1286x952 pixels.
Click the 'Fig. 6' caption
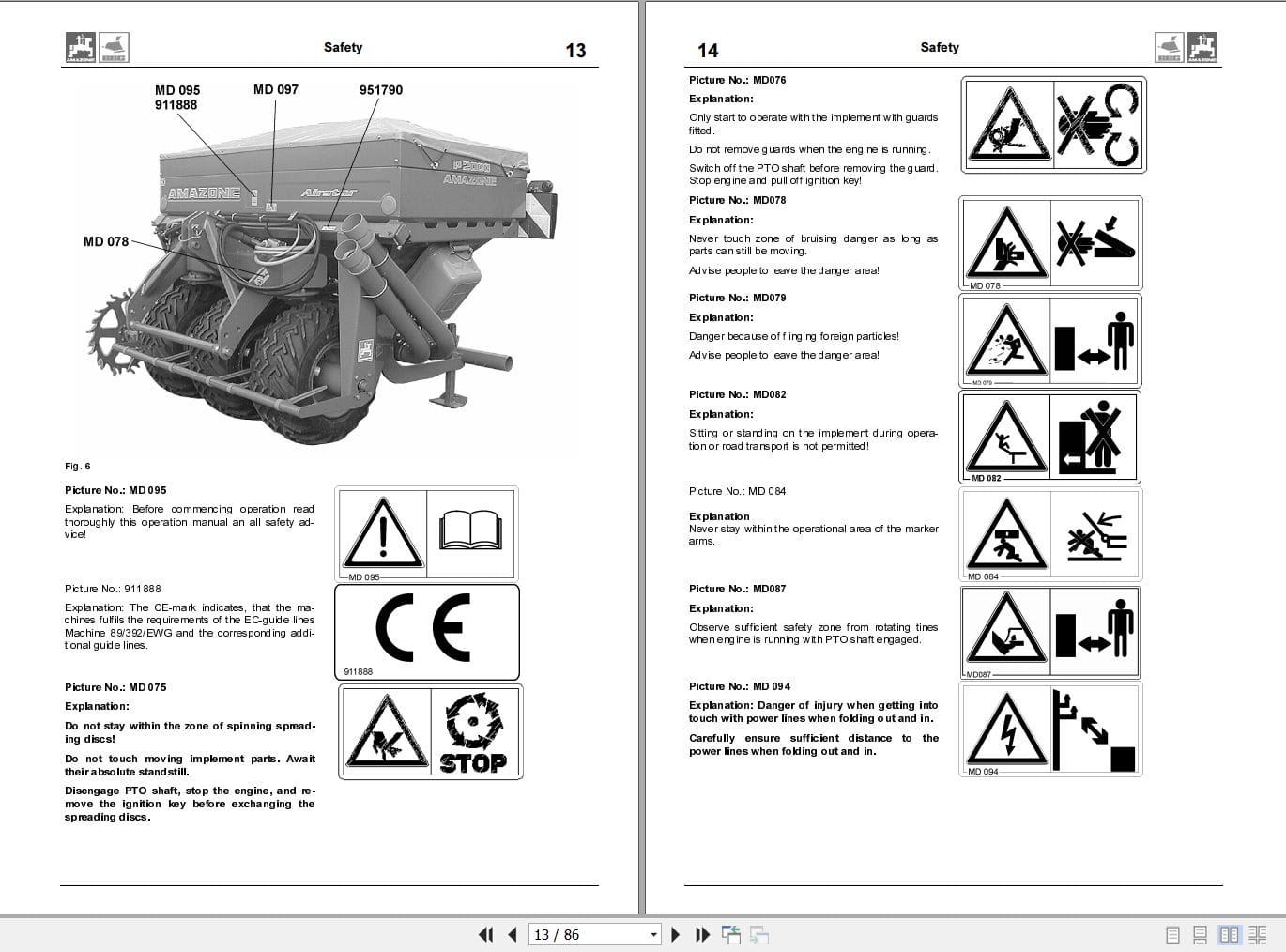pyautogui.click(x=78, y=466)
